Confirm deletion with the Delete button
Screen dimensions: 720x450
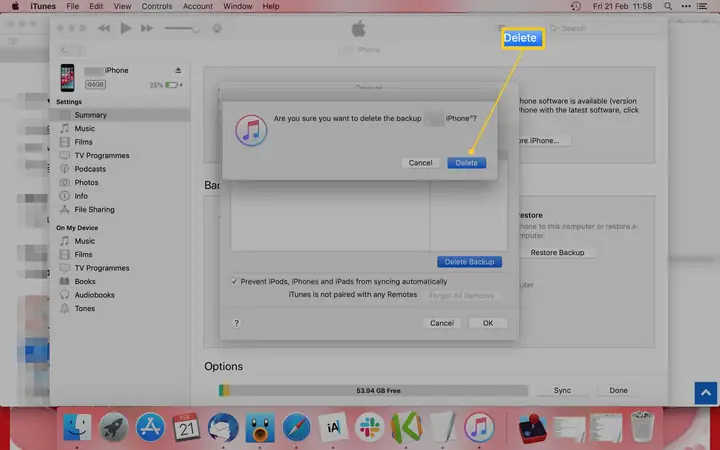[467, 163]
